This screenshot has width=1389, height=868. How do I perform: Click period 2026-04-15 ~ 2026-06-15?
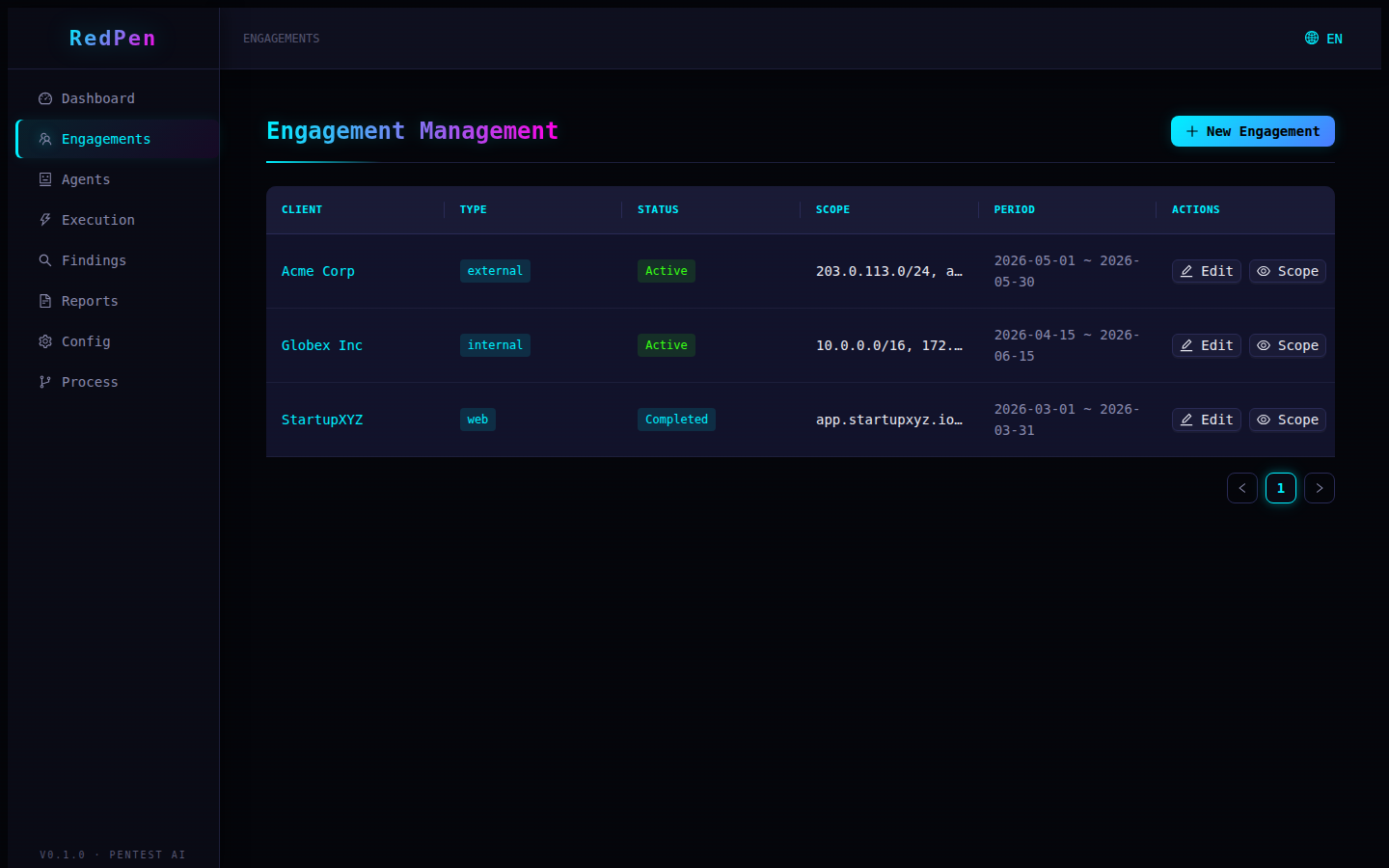click(x=1067, y=345)
